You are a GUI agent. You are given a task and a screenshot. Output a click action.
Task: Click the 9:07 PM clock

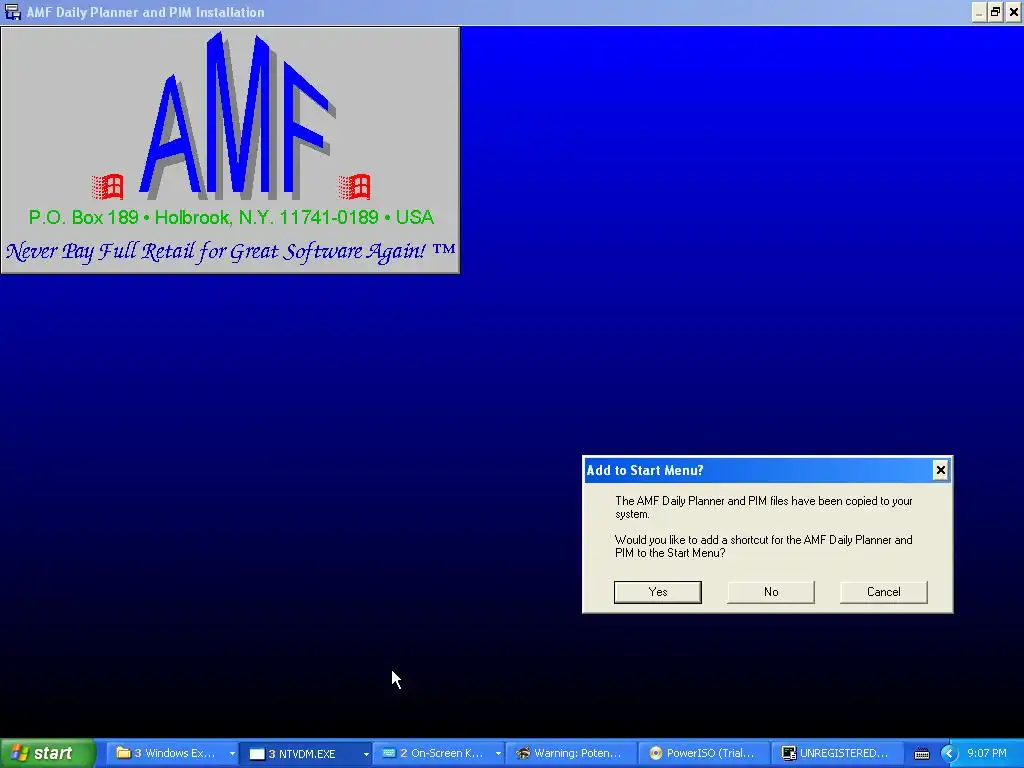[x=987, y=754]
